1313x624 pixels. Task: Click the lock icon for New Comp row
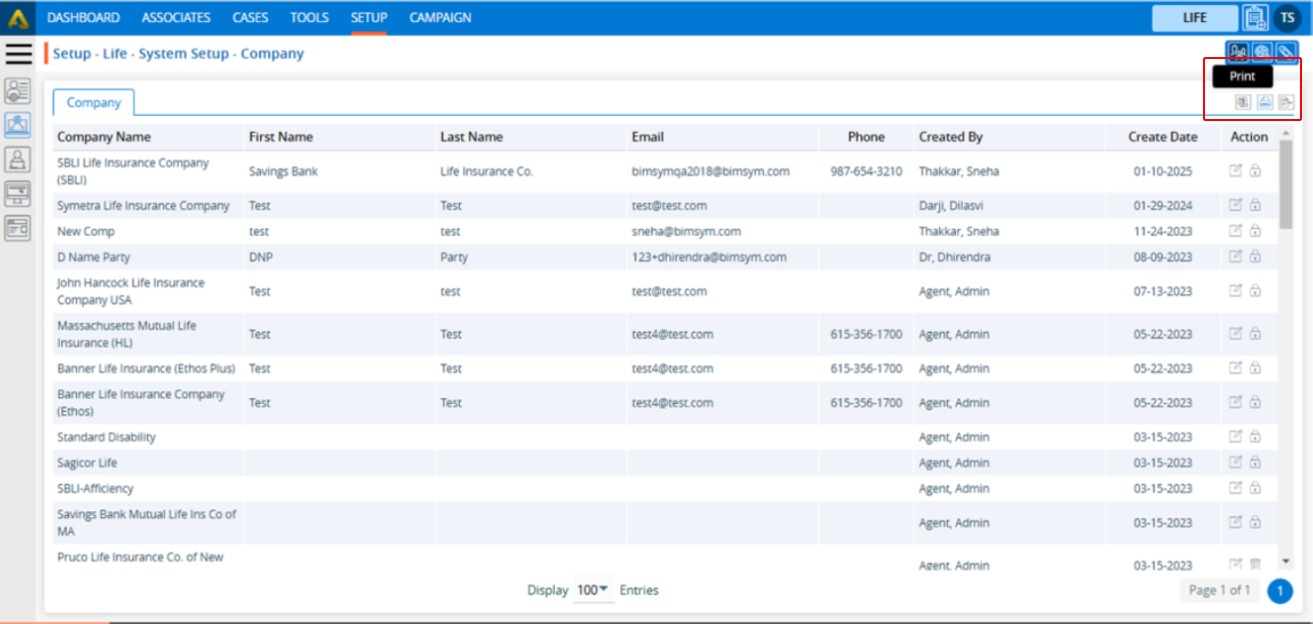coord(1255,231)
